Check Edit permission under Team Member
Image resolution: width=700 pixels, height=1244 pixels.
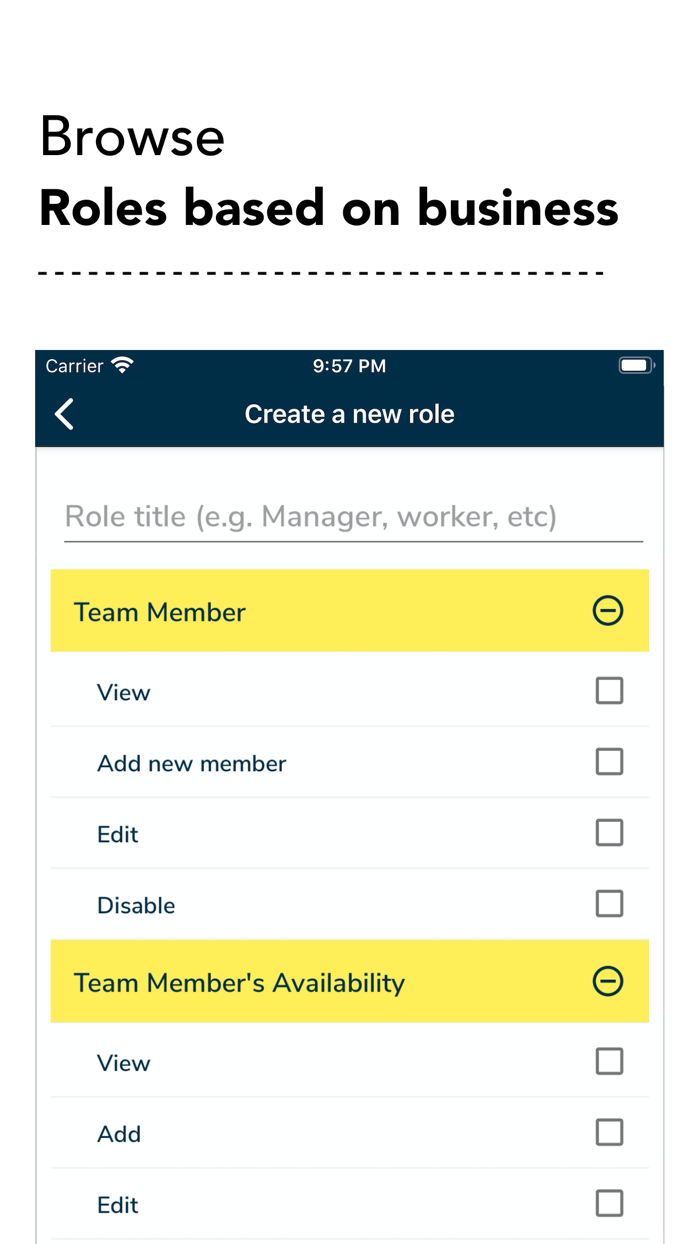pos(609,832)
